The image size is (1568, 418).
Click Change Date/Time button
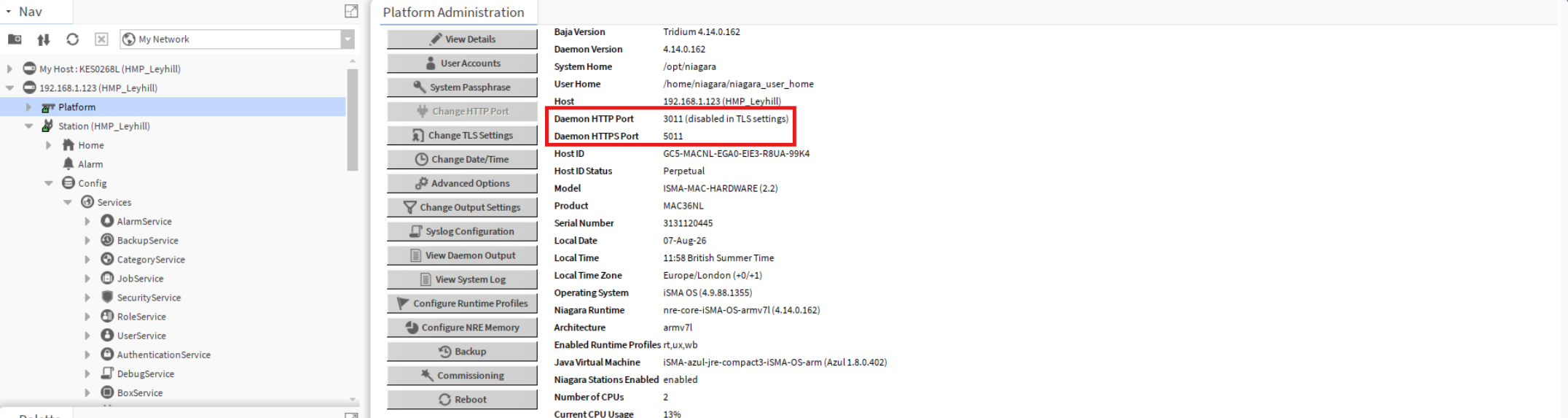(x=462, y=160)
